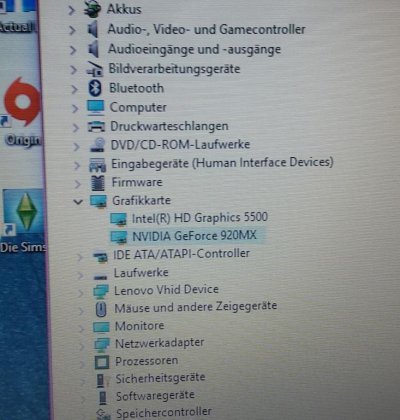Click the Firmware chip icon
This screenshot has height=420, width=400.
98,183
